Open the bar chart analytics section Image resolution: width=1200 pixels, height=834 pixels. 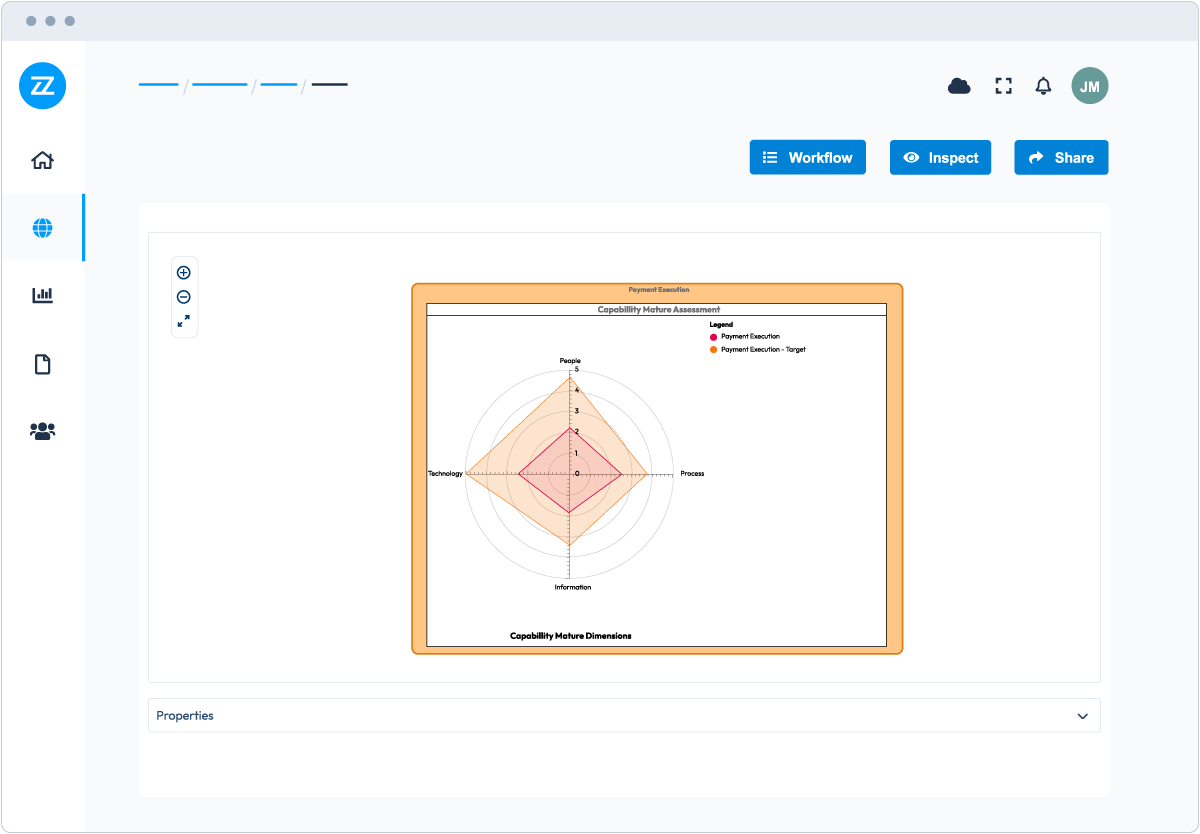pyautogui.click(x=42, y=295)
